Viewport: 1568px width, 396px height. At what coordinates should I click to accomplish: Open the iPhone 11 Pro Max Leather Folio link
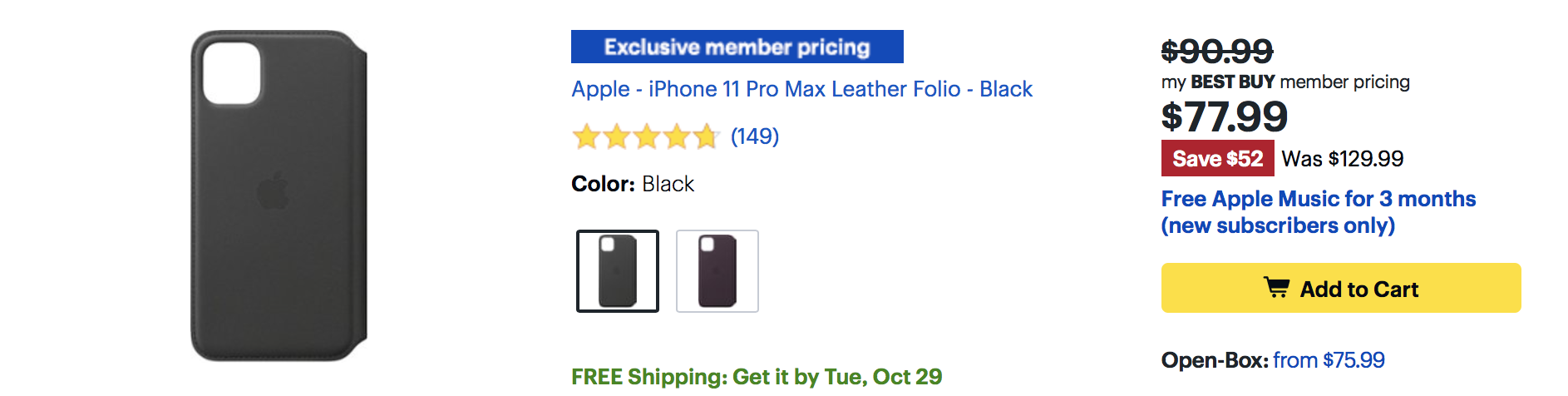(801, 89)
